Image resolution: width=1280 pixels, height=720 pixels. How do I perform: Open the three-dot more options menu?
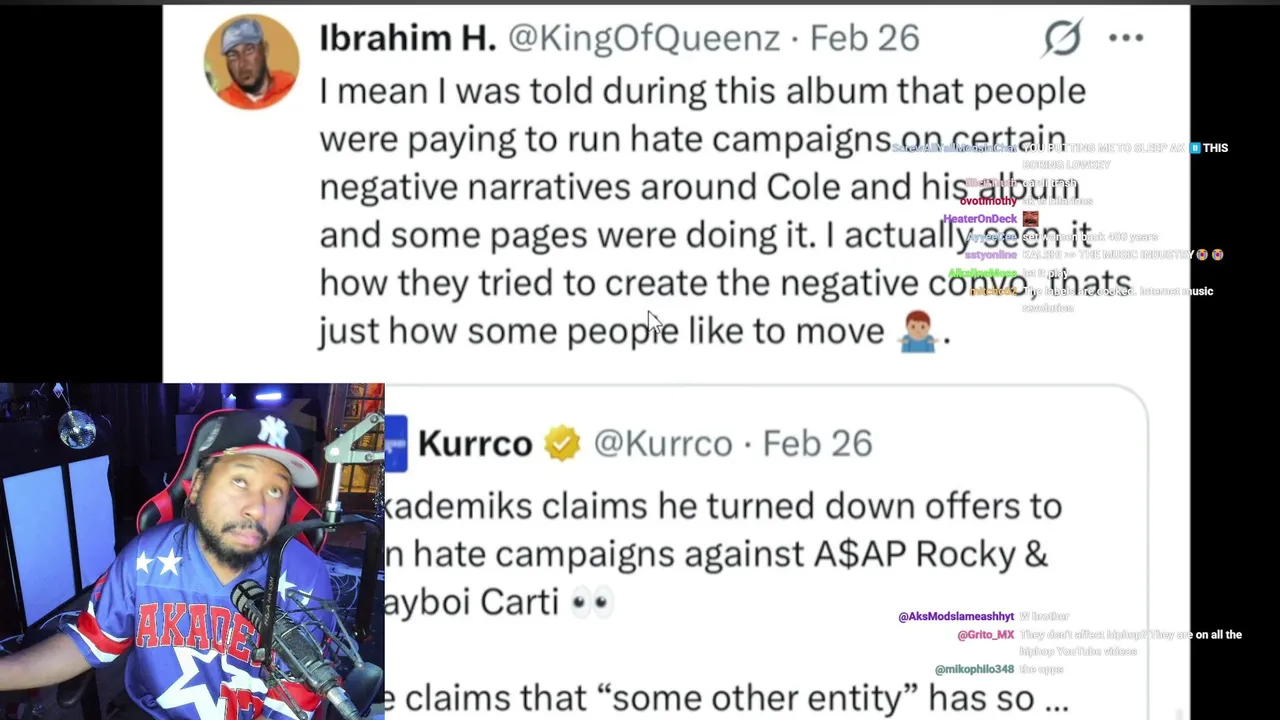click(x=1126, y=38)
